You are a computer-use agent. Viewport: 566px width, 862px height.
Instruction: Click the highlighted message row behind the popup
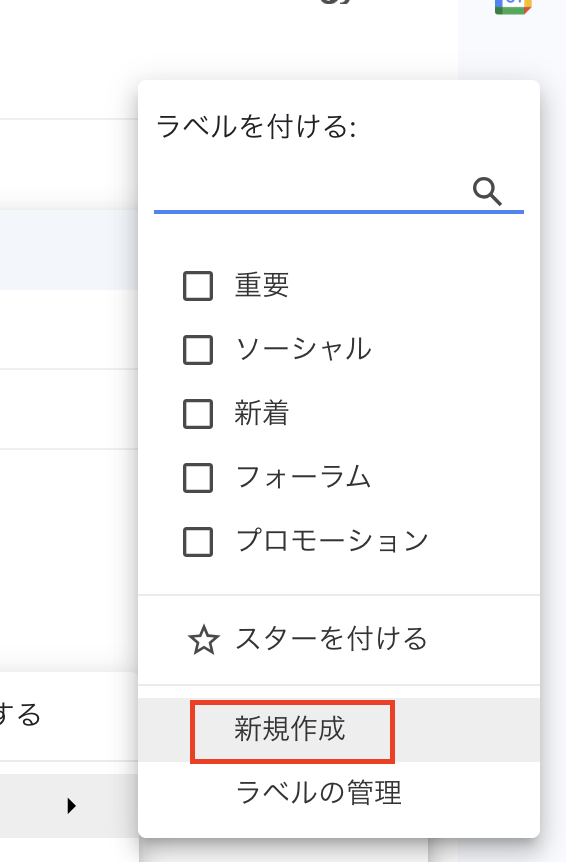(x=69, y=250)
